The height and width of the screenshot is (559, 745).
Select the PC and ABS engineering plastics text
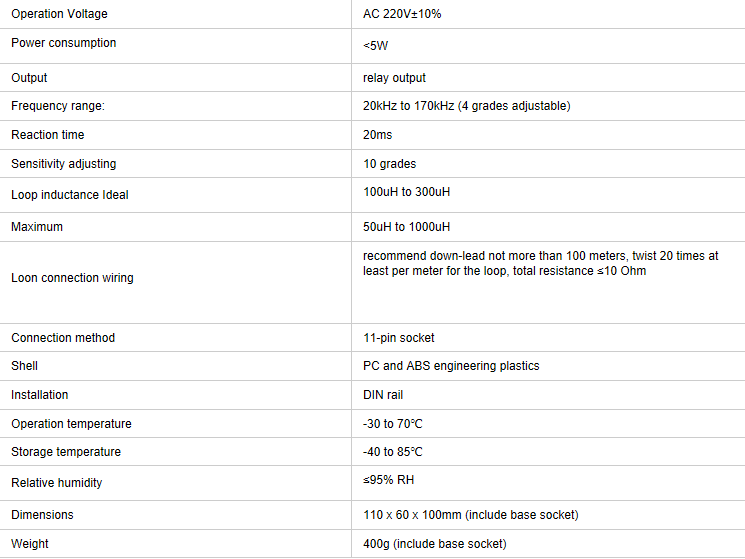(451, 366)
